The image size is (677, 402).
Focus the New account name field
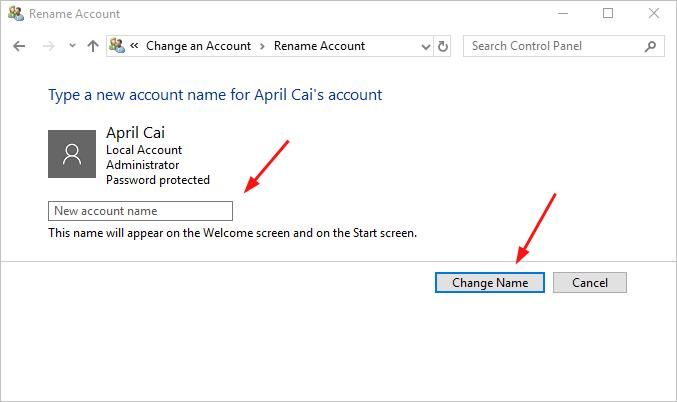[140, 211]
